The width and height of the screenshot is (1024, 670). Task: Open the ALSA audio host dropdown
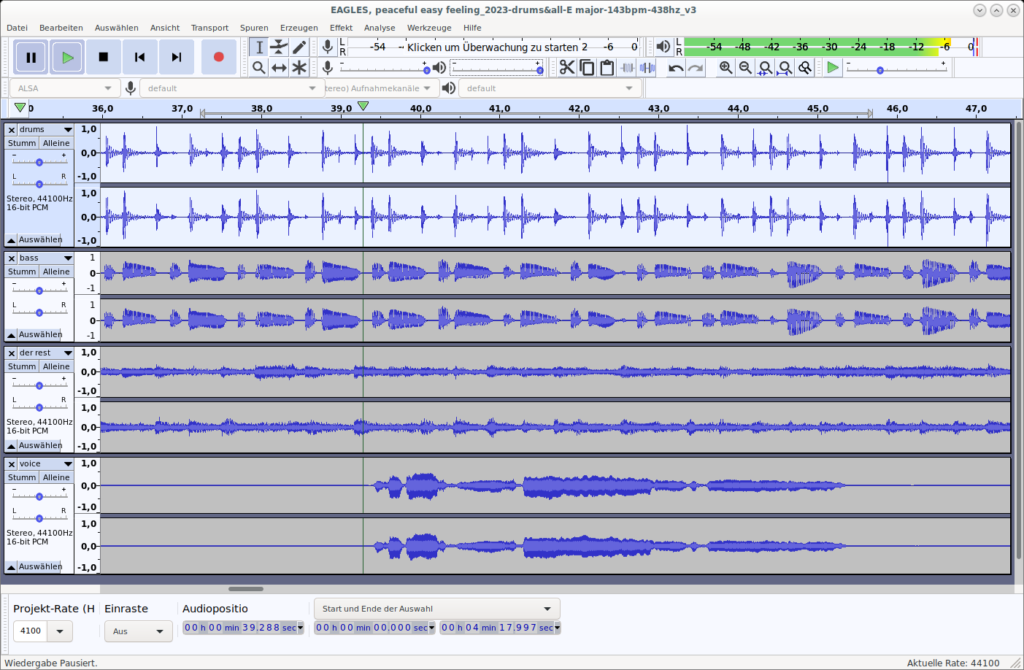(64, 88)
